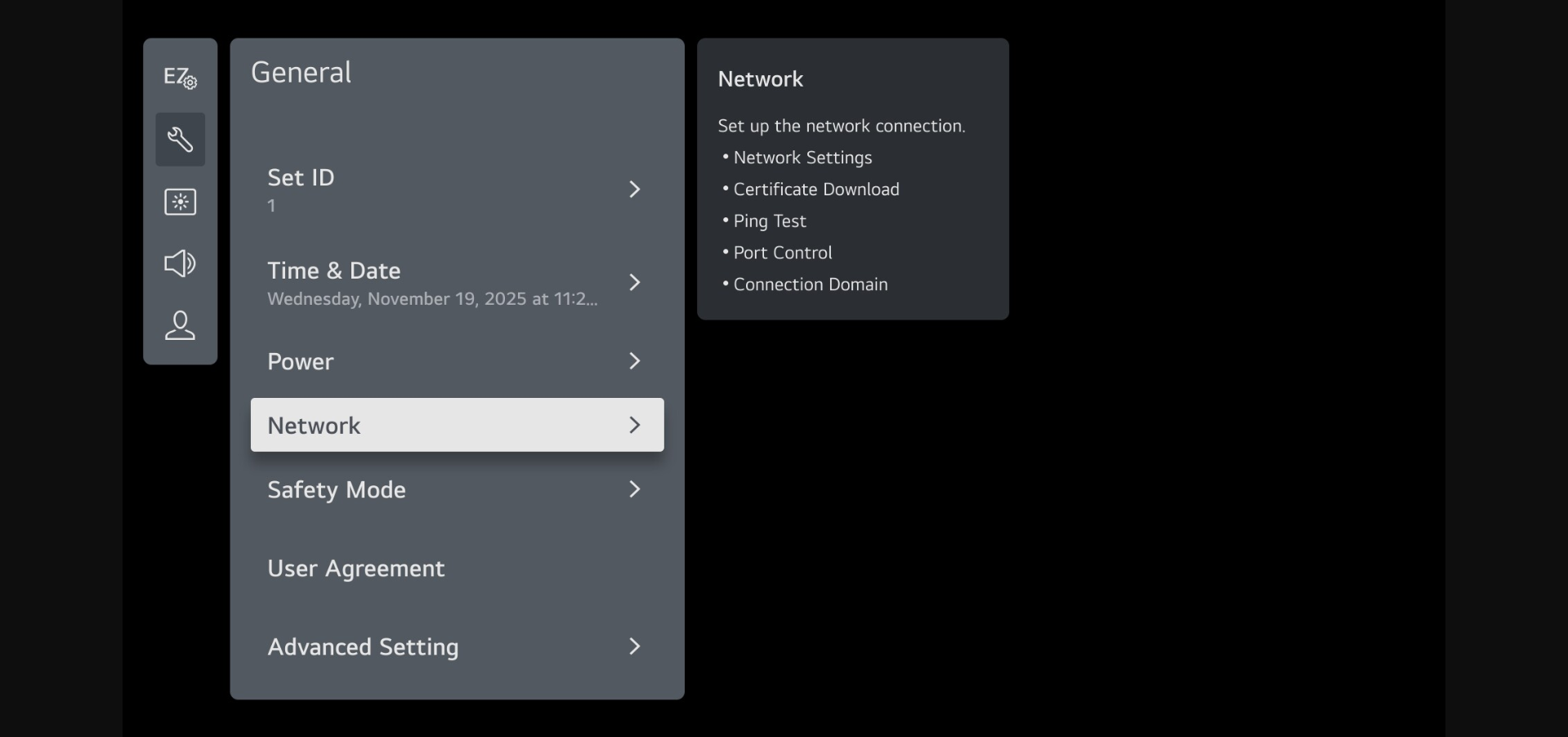Select the Set ID menu entry

tap(301, 178)
